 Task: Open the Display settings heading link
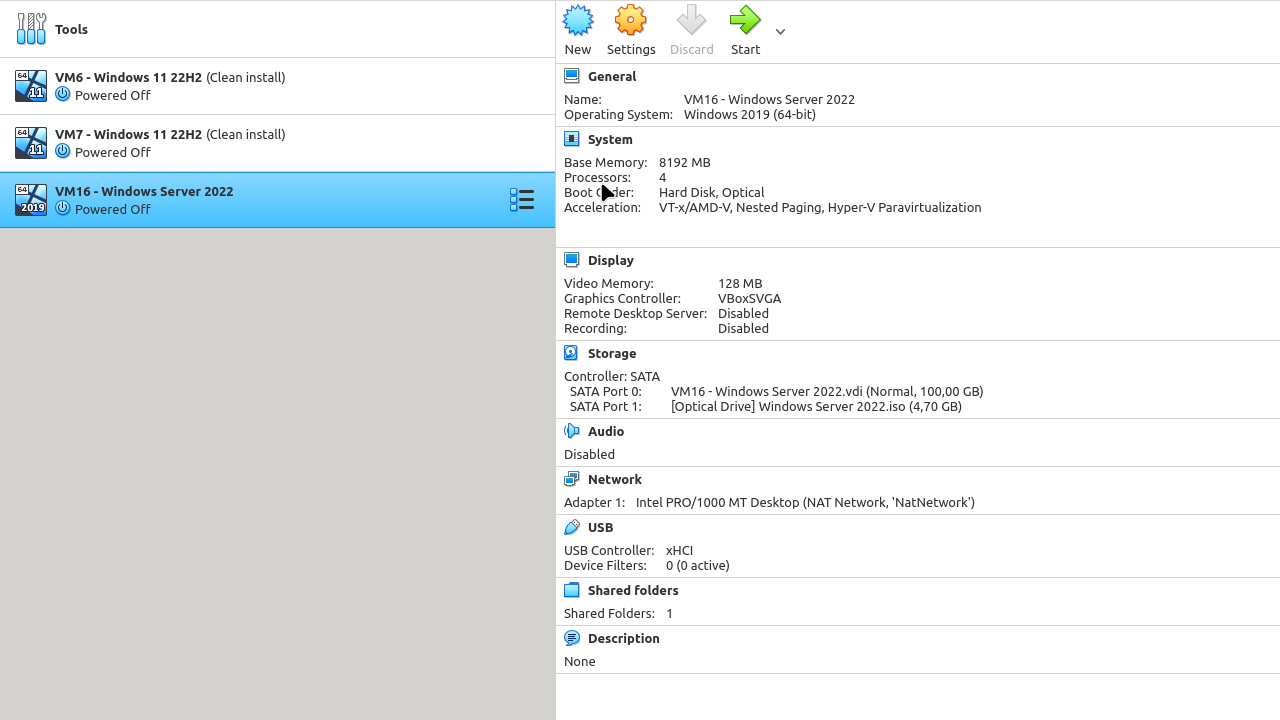pos(611,260)
